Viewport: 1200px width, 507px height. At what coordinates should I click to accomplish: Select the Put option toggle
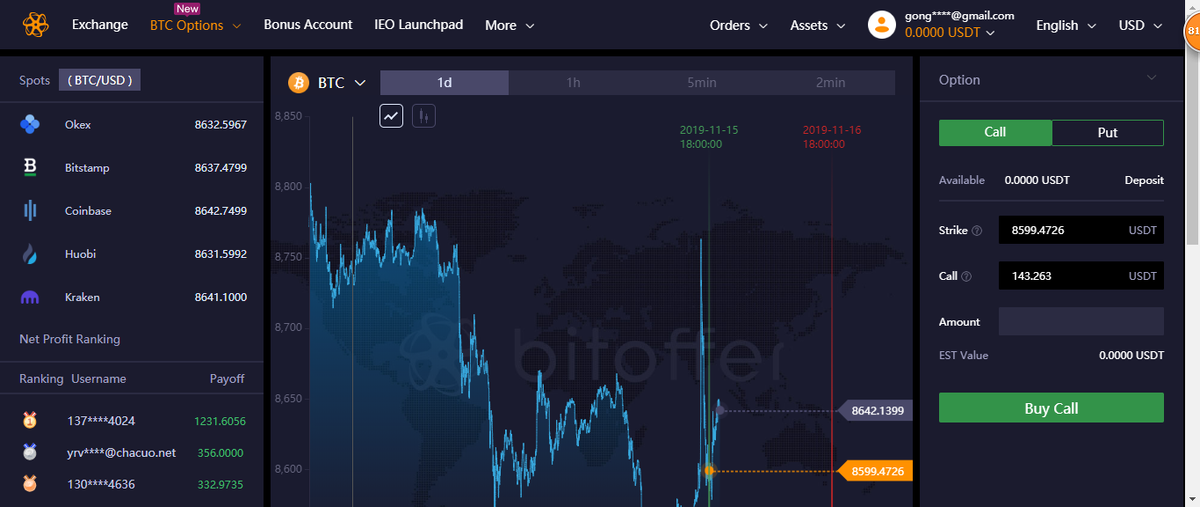1108,132
